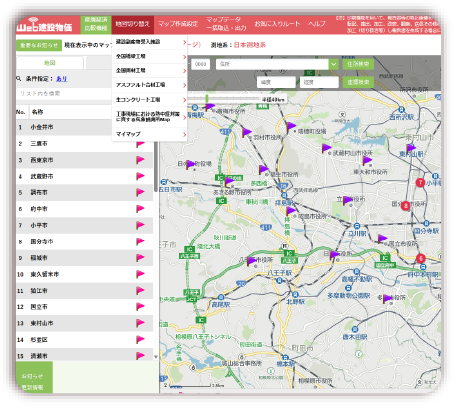Click the Web建設物価 logo

tap(45, 25)
